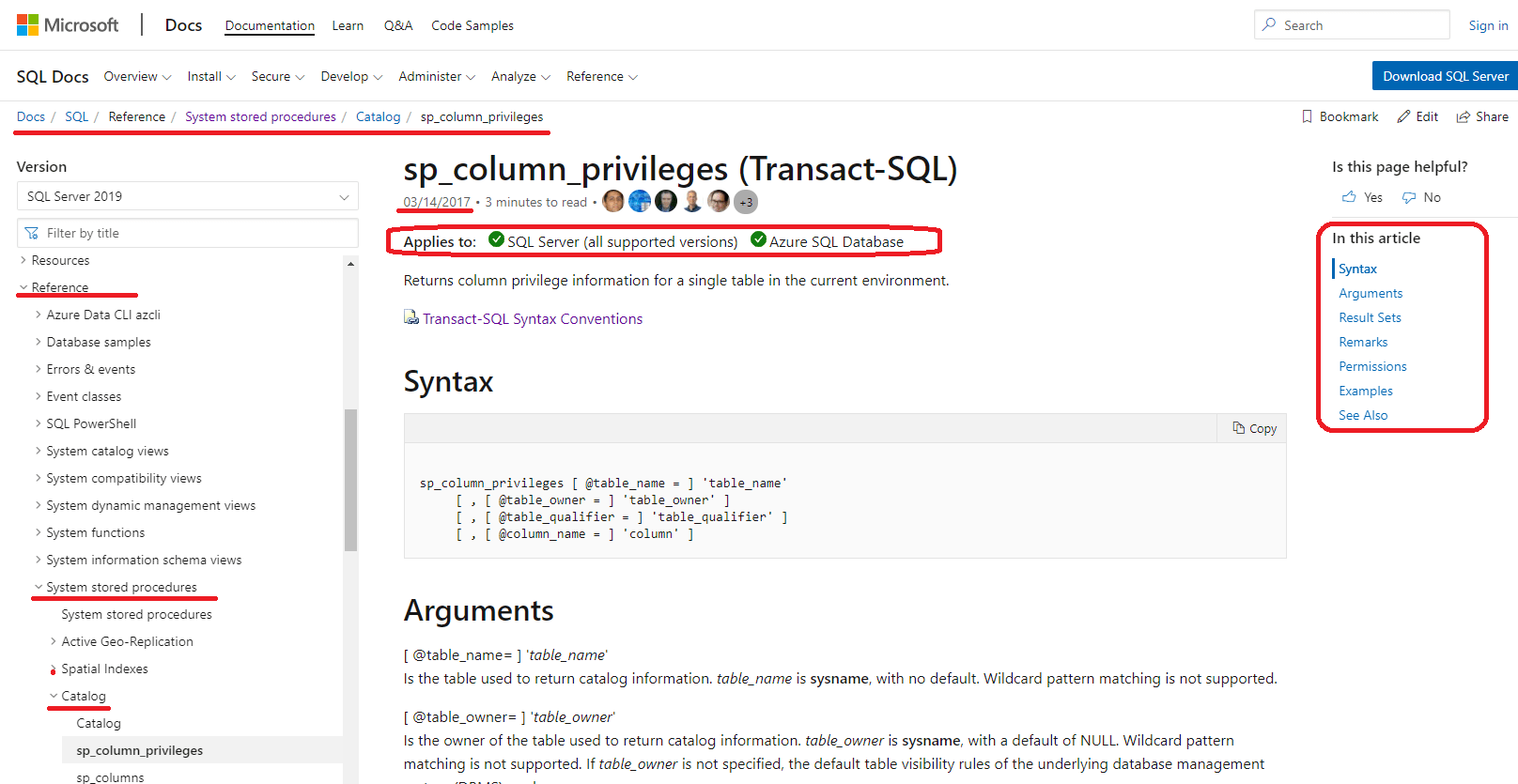The width and height of the screenshot is (1518, 784).
Task: Click the filter funnel icon
Action: (x=32, y=233)
